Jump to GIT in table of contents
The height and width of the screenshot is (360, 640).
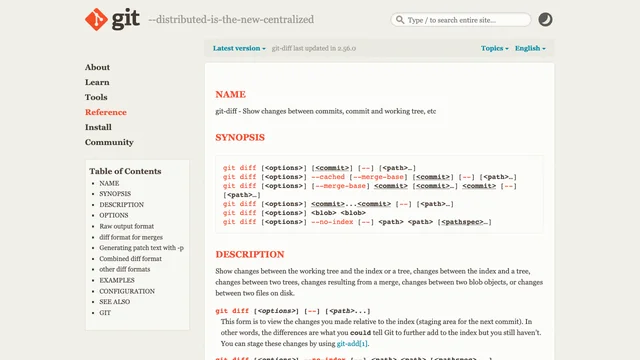105,313
